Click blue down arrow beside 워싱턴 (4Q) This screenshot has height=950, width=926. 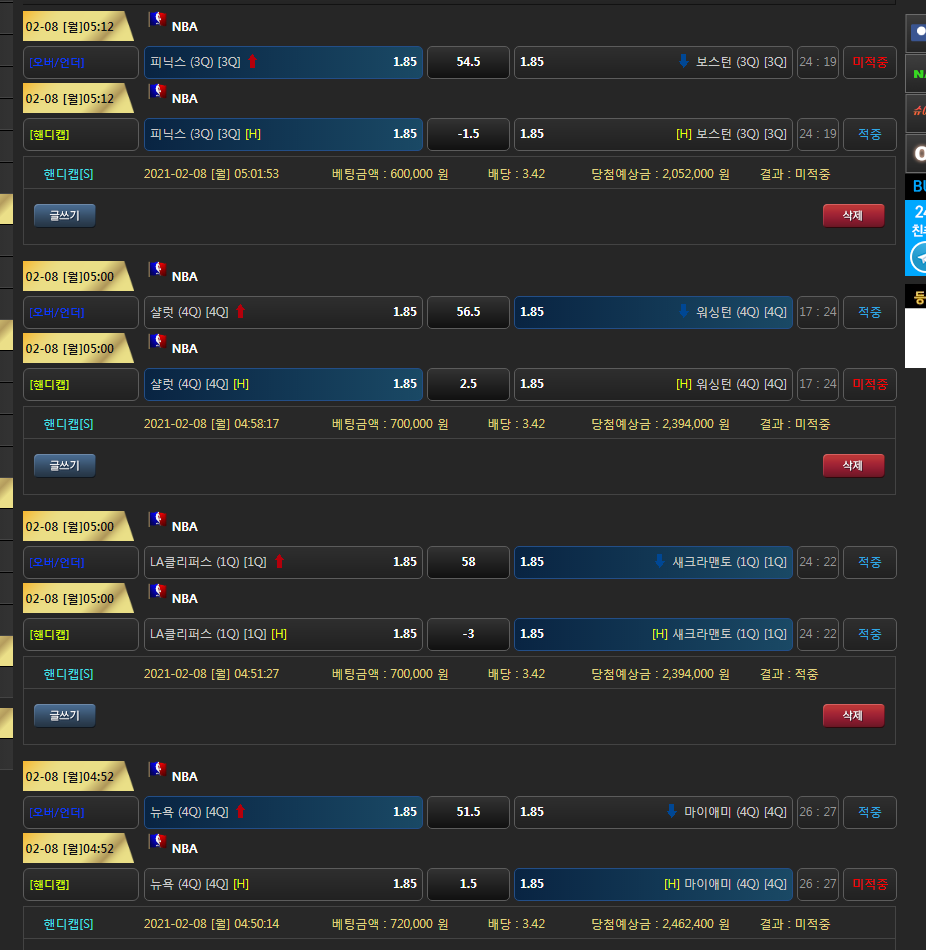click(x=684, y=312)
